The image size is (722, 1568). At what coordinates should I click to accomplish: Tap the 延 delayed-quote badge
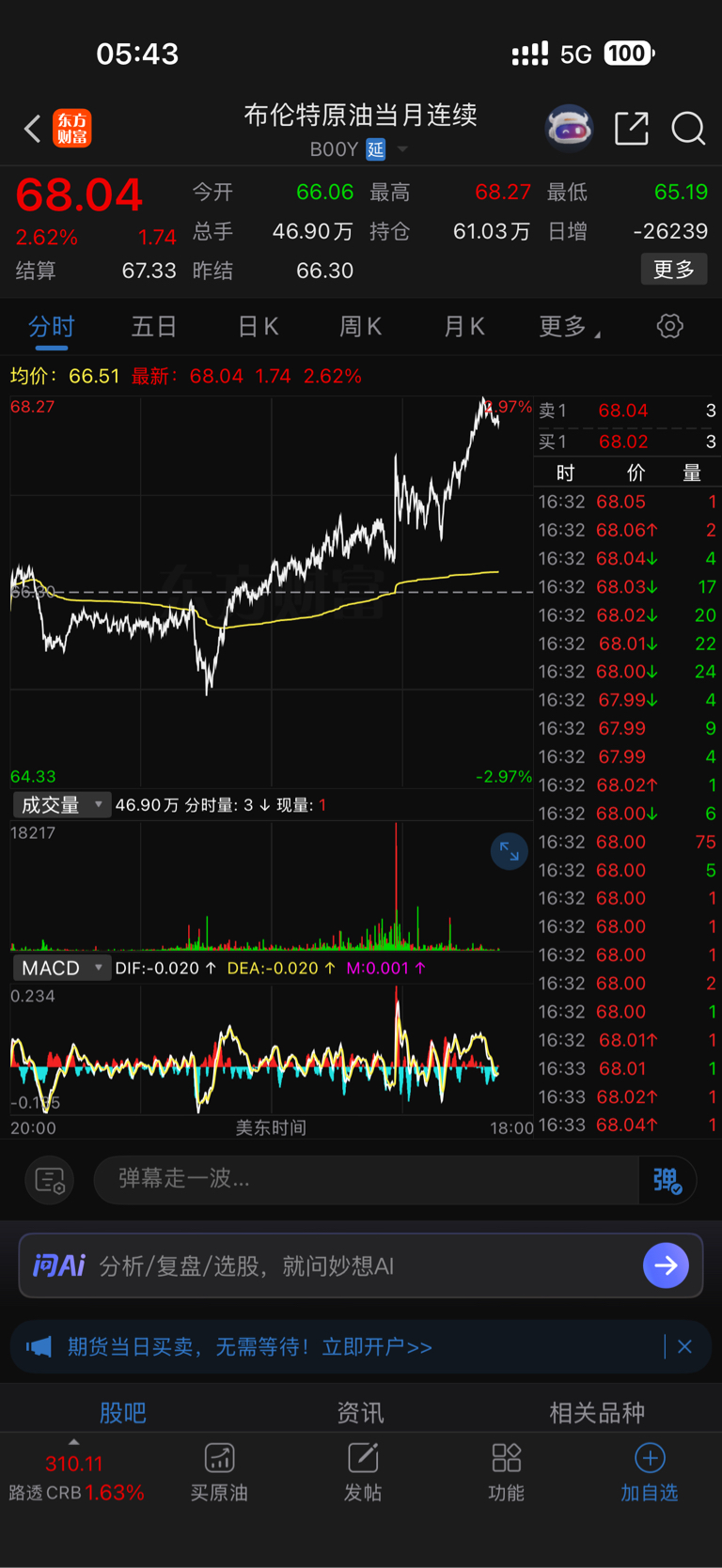tap(375, 149)
